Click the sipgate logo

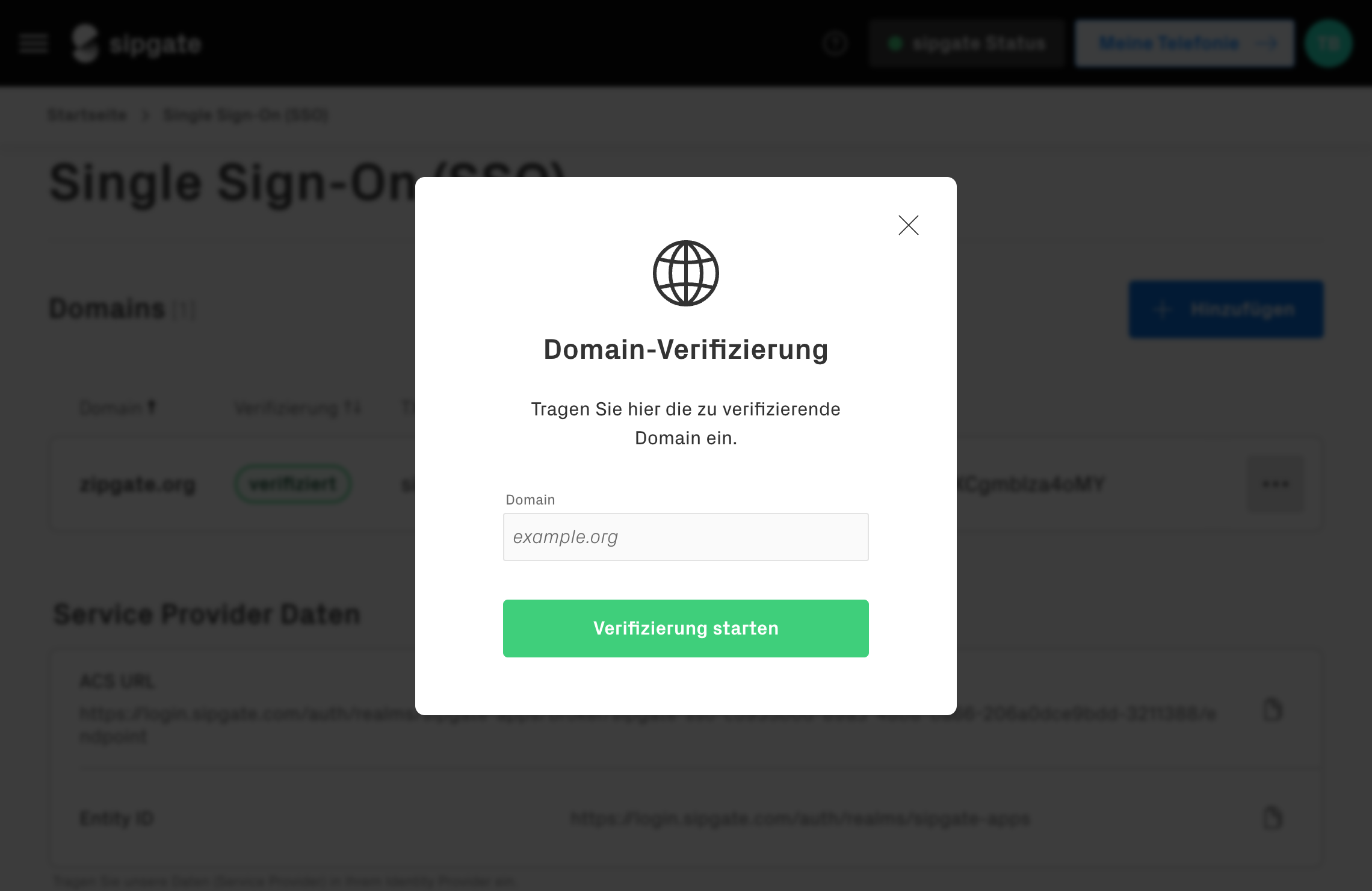[137, 43]
